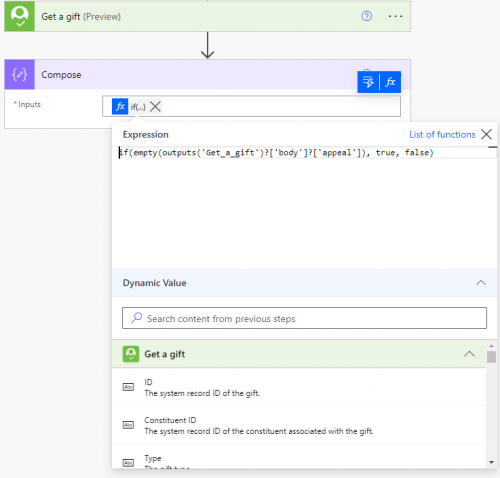The height and width of the screenshot is (478, 500).
Task: Close the Expression panel
Action: pyautogui.click(x=486, y=134)
